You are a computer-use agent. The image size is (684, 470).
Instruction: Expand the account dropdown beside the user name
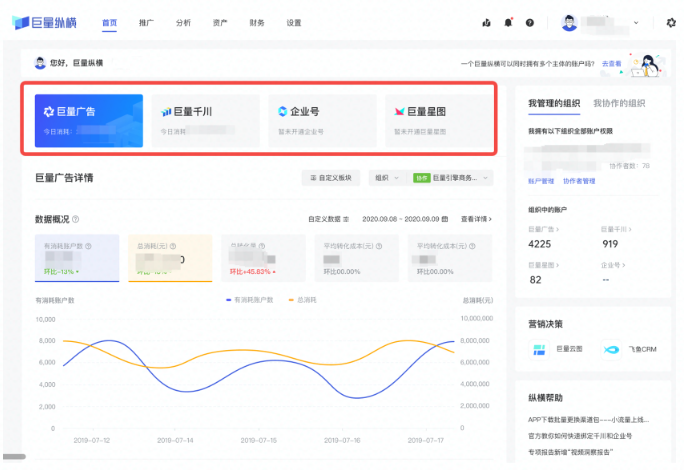[x=636, y=23]
